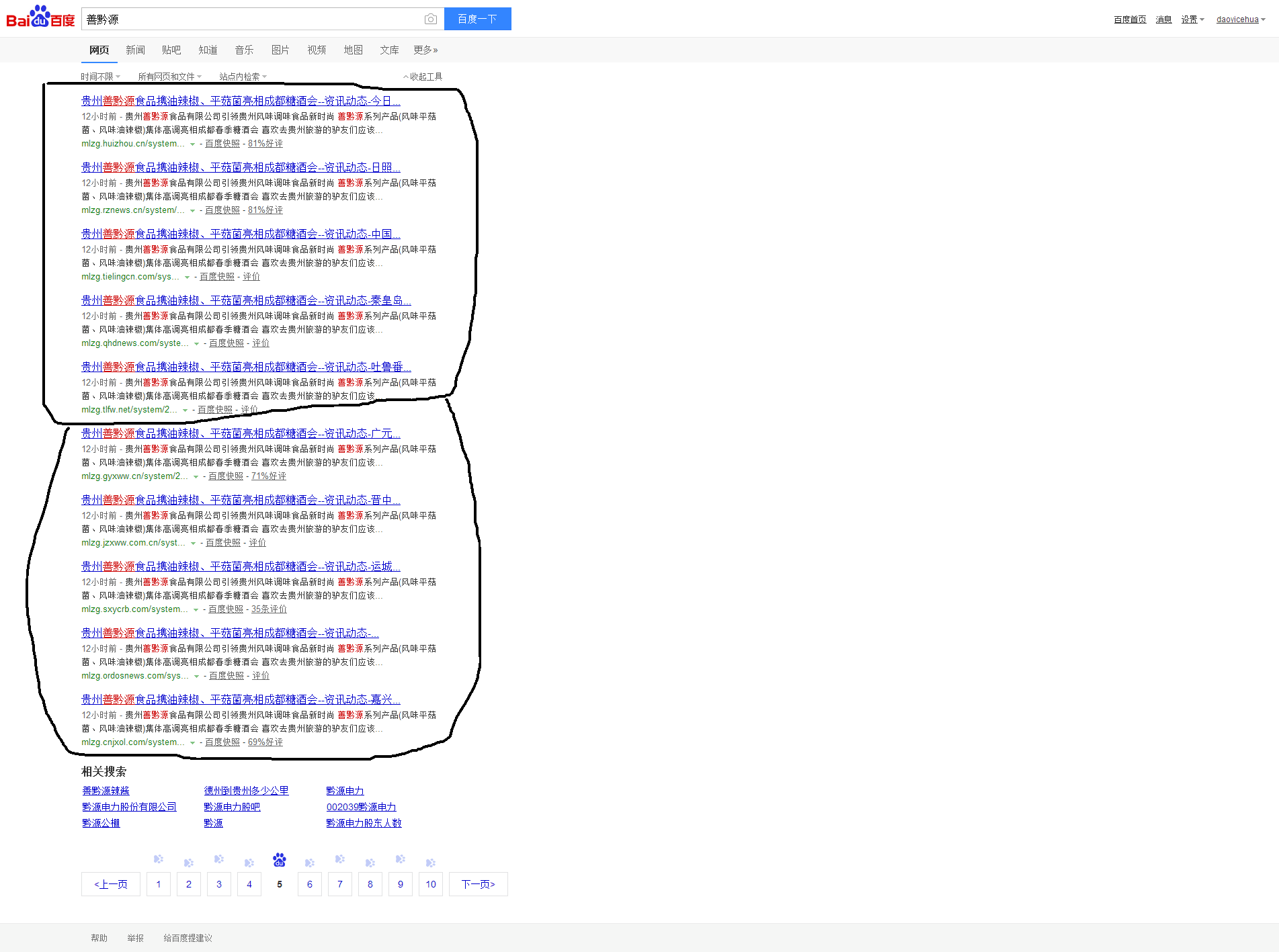Expand arrow next to mlzg.cnjxol.com URL
The width and height of the screenshot is (1279, 952).
(193, 743)
